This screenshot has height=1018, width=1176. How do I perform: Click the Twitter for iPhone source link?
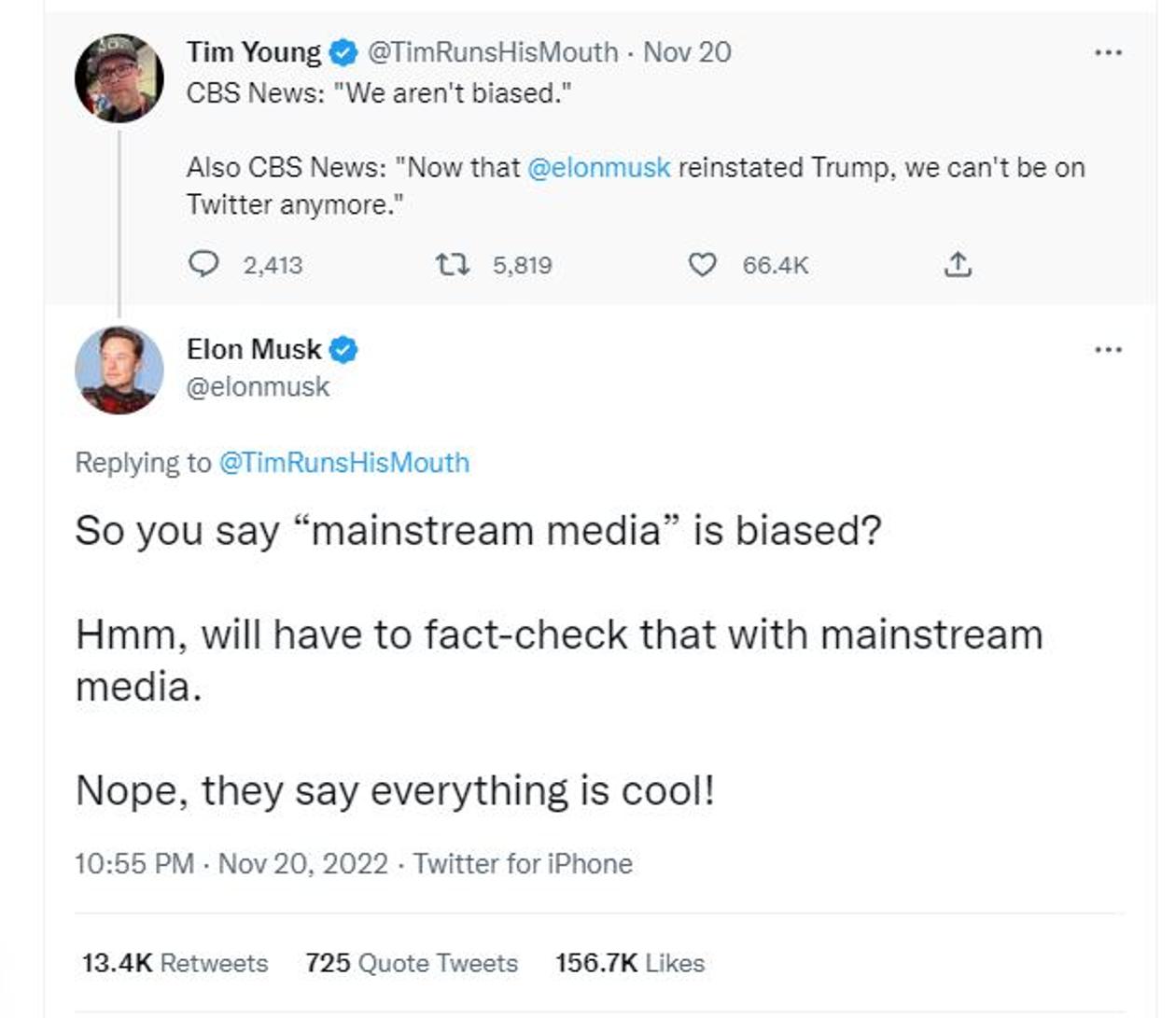click(x=521, y=864)
